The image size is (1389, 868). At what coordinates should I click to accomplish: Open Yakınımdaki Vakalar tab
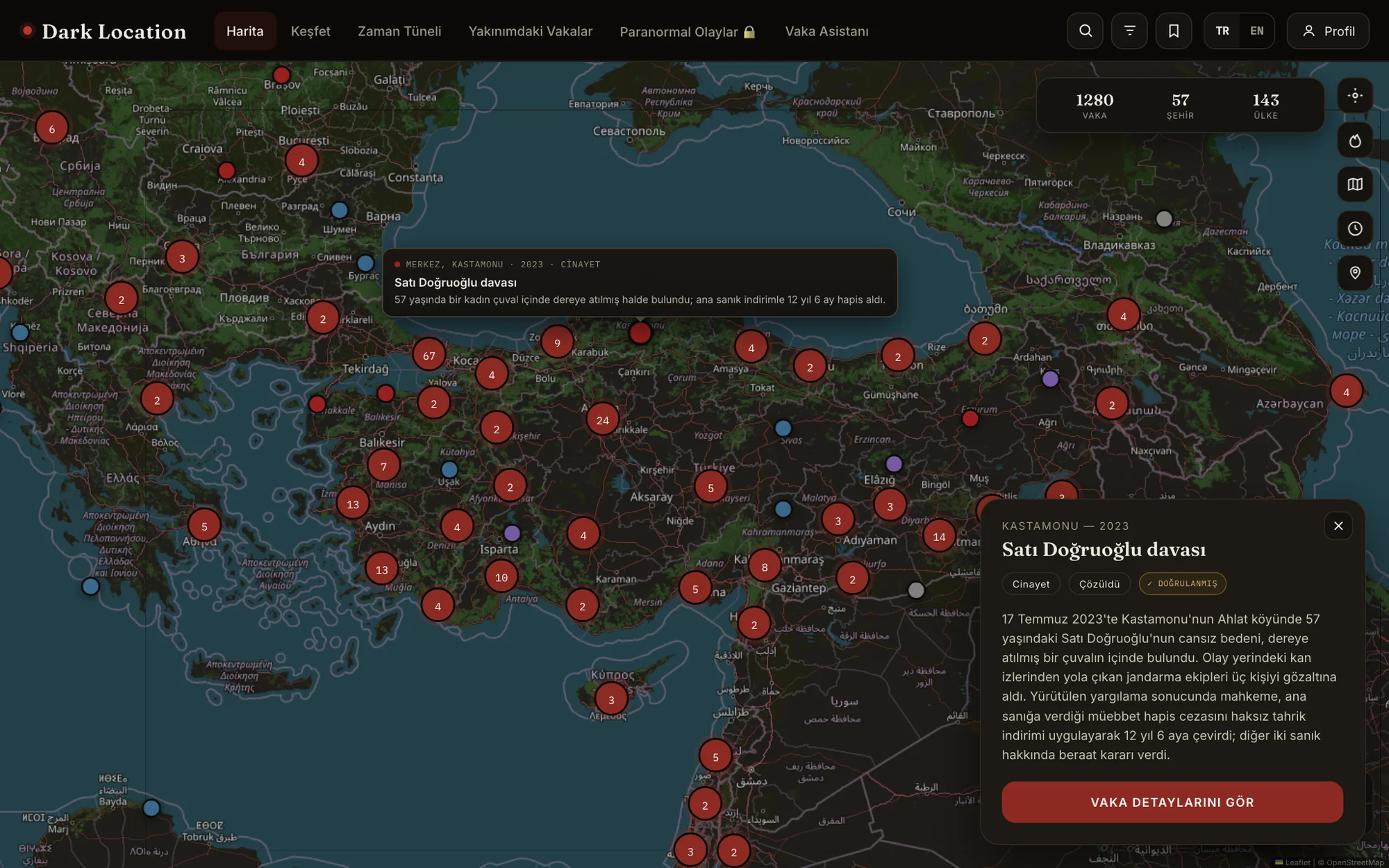click(x=531, y=31)
